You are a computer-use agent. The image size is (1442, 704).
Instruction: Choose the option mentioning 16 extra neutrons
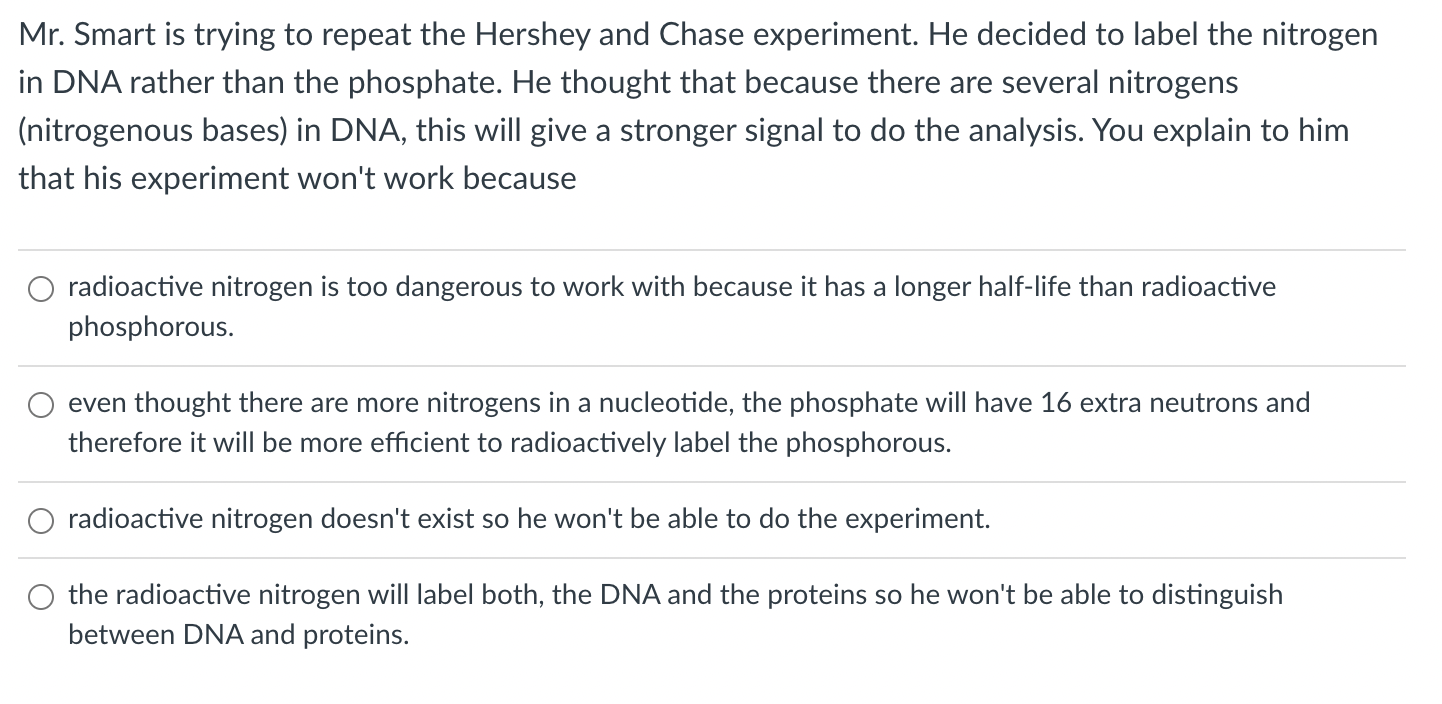pyautogui.click(x=41, y=405)
